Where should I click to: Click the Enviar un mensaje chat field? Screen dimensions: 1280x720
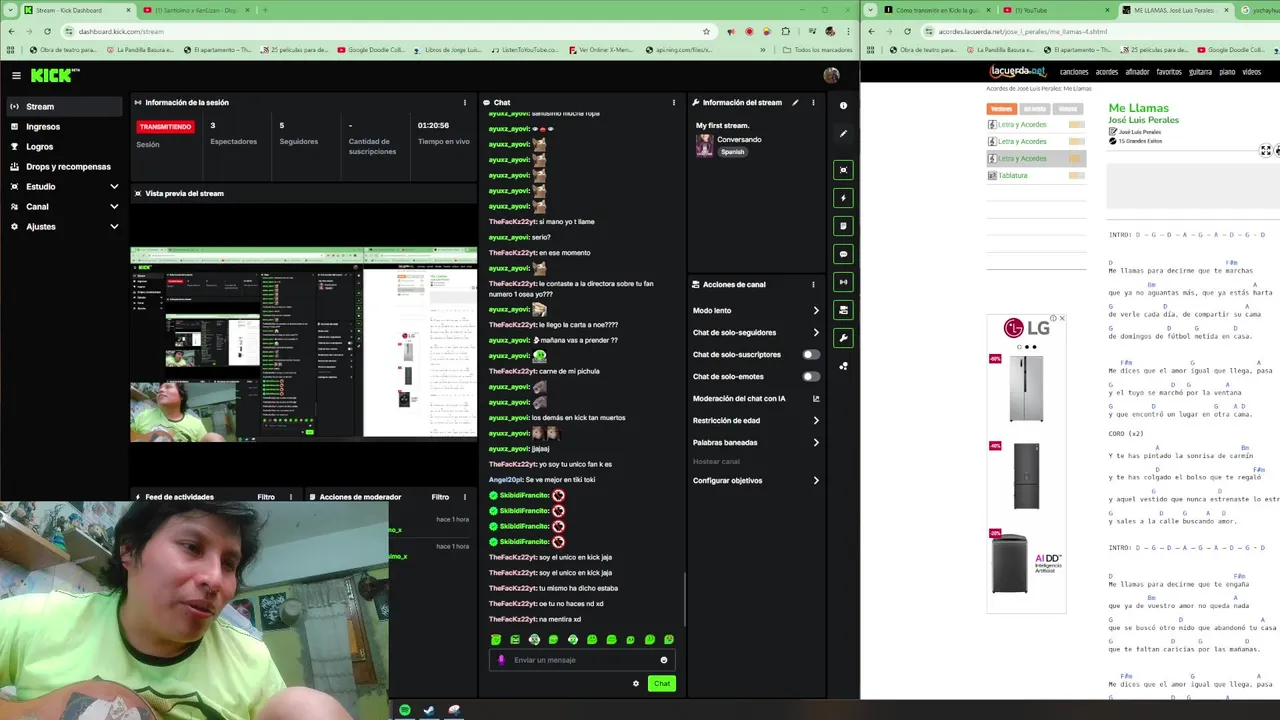(583, 660)
